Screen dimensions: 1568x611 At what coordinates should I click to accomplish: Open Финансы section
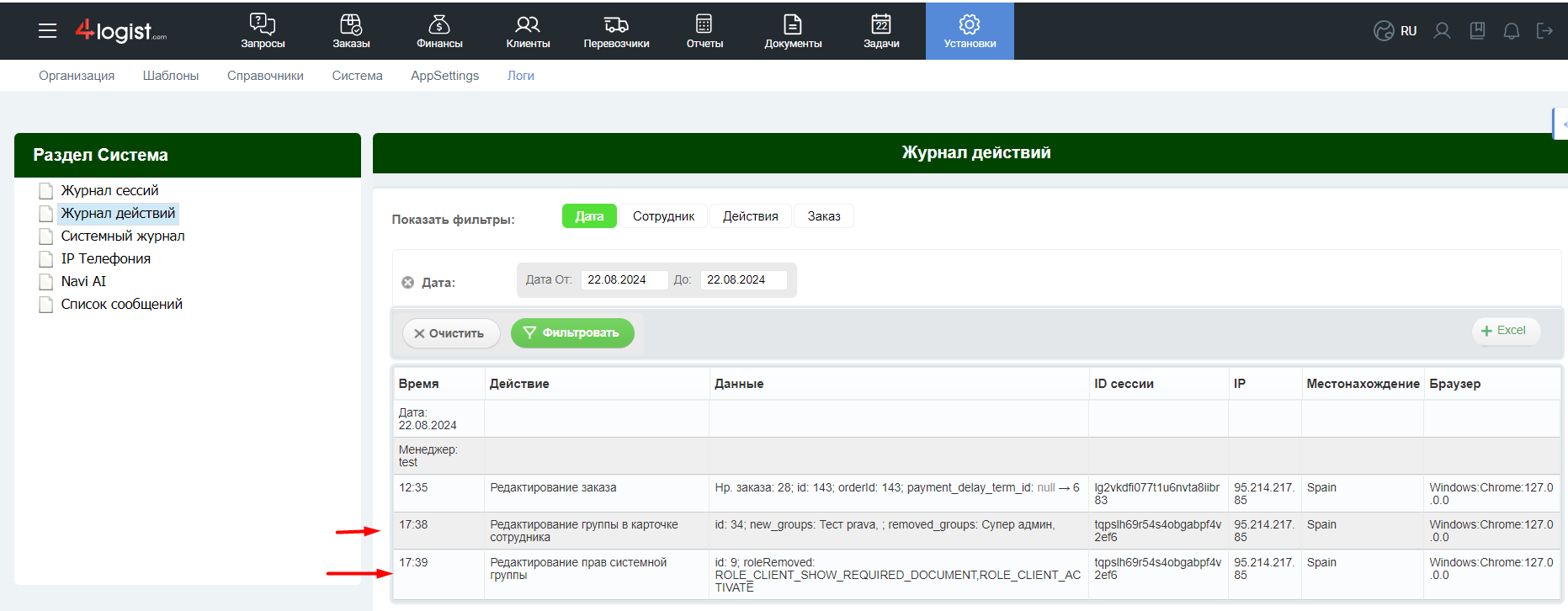[439, 31]
